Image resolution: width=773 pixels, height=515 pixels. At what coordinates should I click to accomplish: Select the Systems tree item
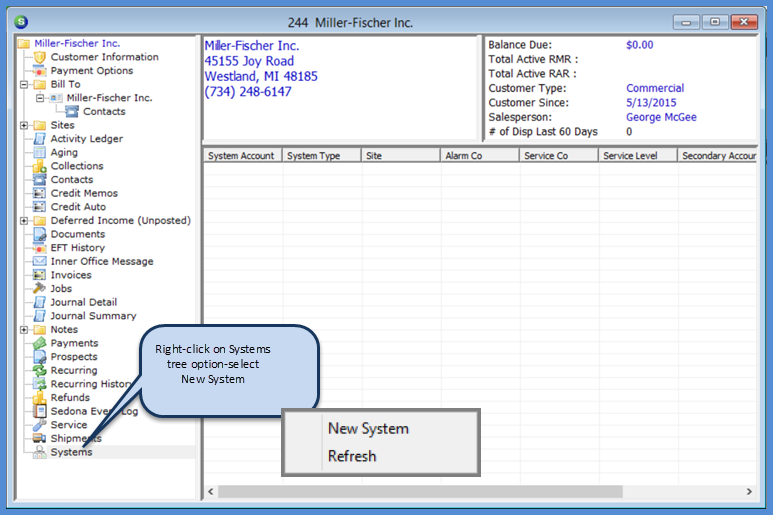point(71,452)
